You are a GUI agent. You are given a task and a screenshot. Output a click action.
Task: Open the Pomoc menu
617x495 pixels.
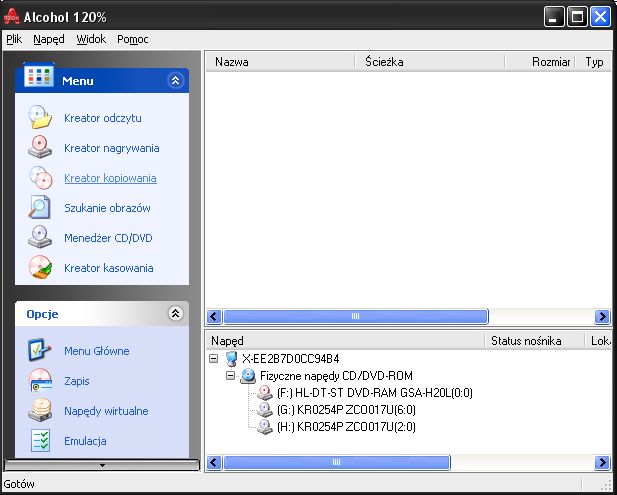coord(133,39)
